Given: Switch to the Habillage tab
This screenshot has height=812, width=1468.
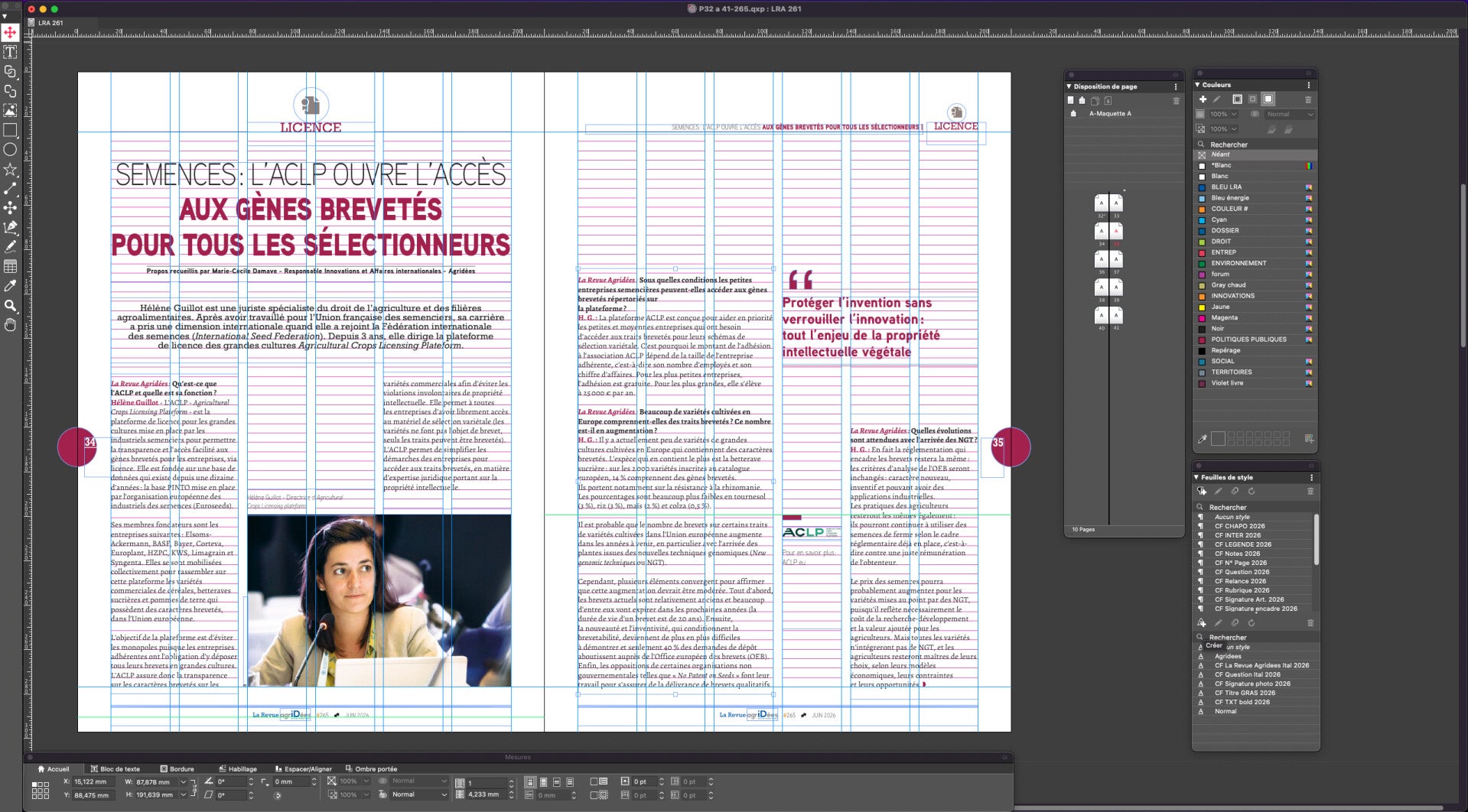Looking at the screenshot, I should 238,769.
